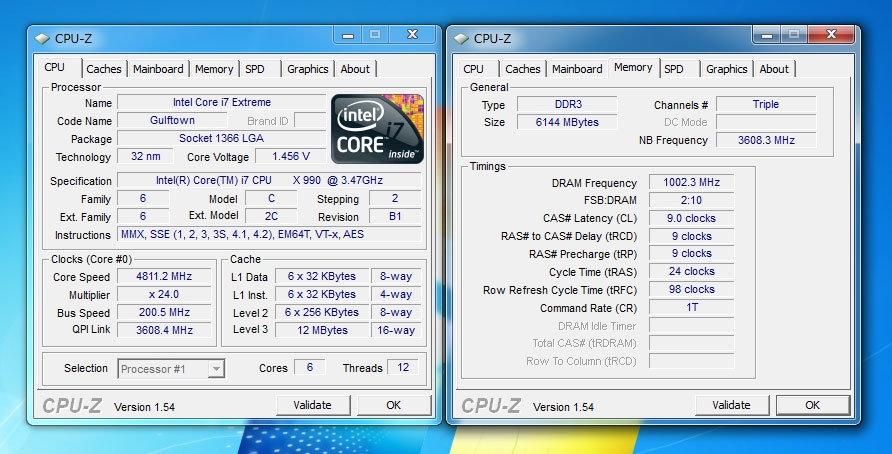Click the Revision value B1
Viewport: 892px width, 454px height.
395,216
